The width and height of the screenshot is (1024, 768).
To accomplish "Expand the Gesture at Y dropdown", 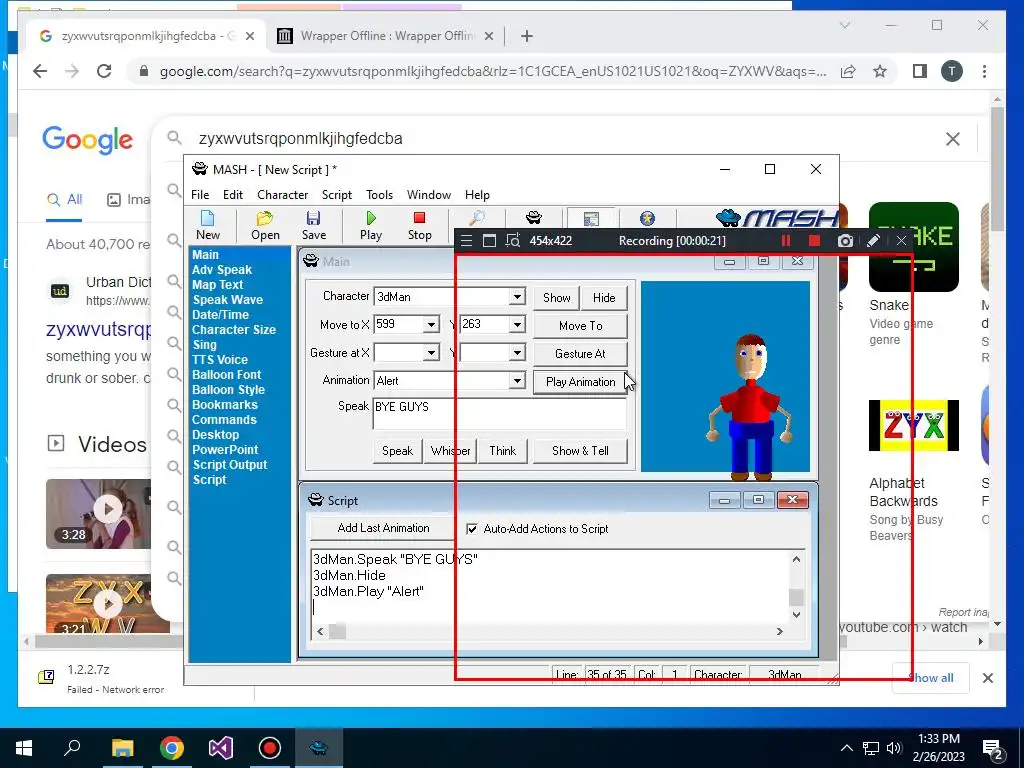I will pos(517,353).
